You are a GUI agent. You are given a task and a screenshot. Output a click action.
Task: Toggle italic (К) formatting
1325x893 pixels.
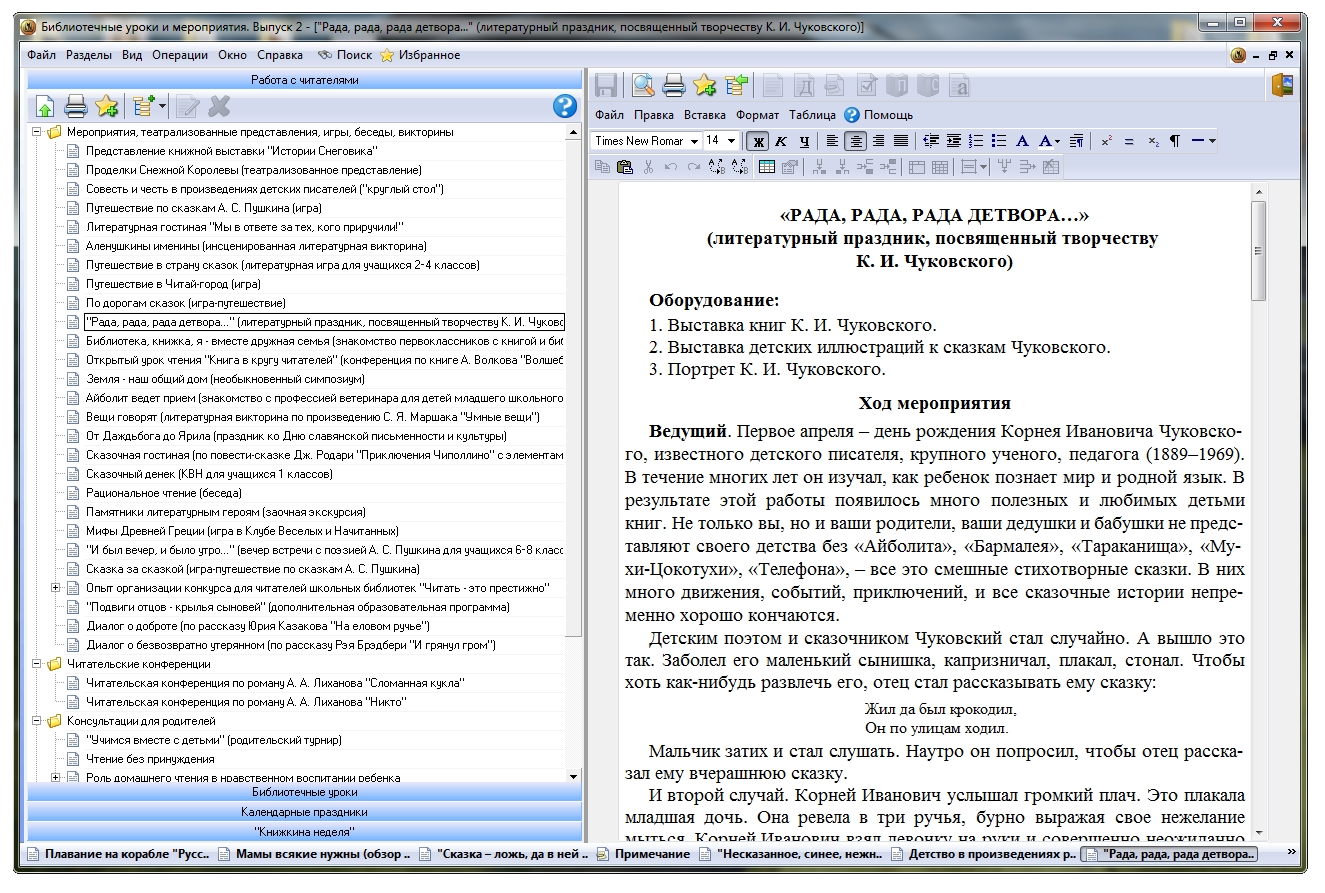click(x=781, y=141)
